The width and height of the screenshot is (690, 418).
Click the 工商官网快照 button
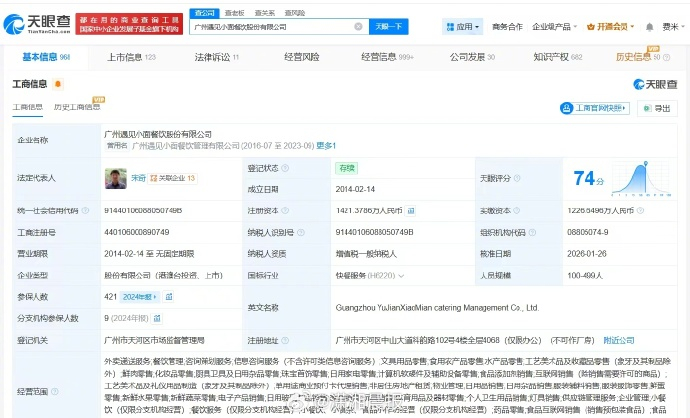click(x=595, y=108)
